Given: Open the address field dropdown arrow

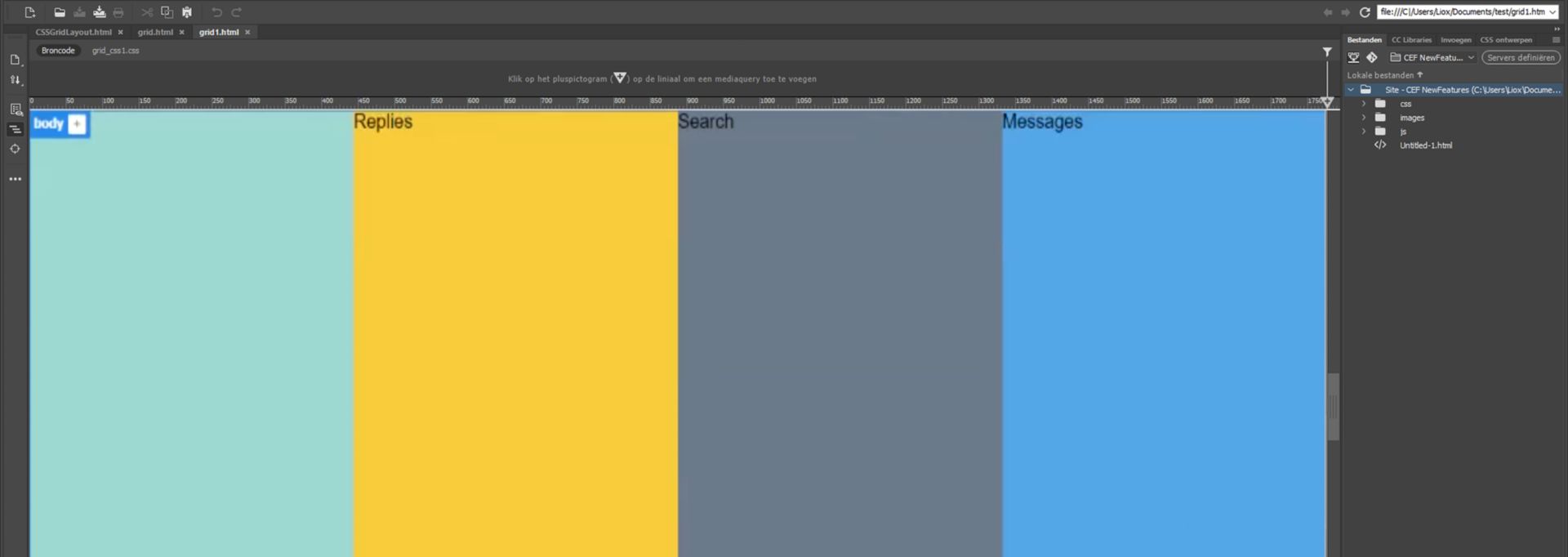Looking at the screenshot, I should pos(1552,12).
